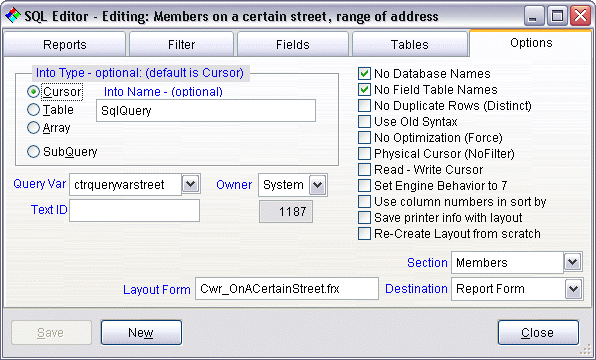Switch to the Reports tab
This screenshot has width=596, height=360.
[65, 44]
